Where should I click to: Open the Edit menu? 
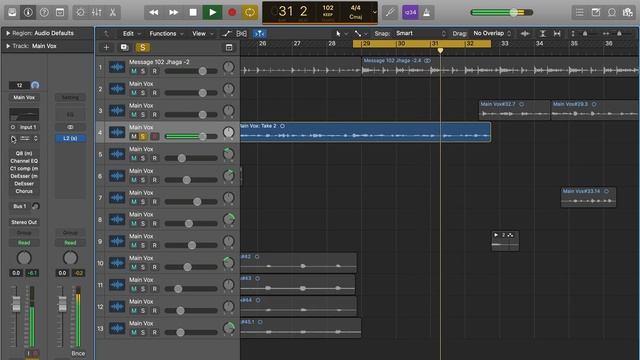click(x=131, y=33)
